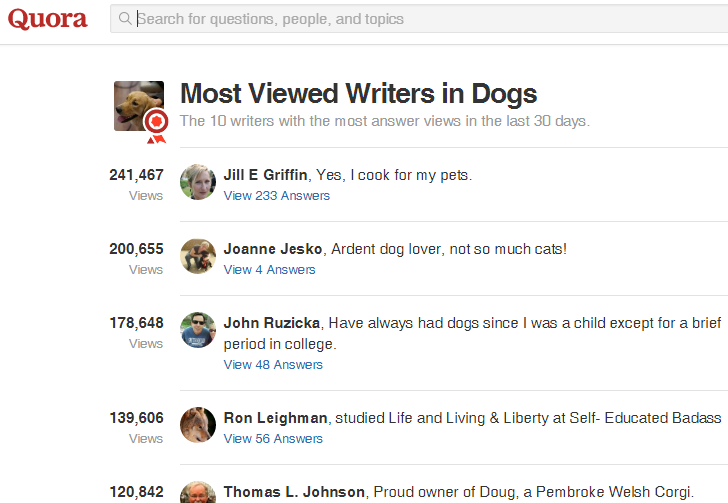728x503 pixels.
Task: Click View 56 Answers link
Action: pos(273,438)
